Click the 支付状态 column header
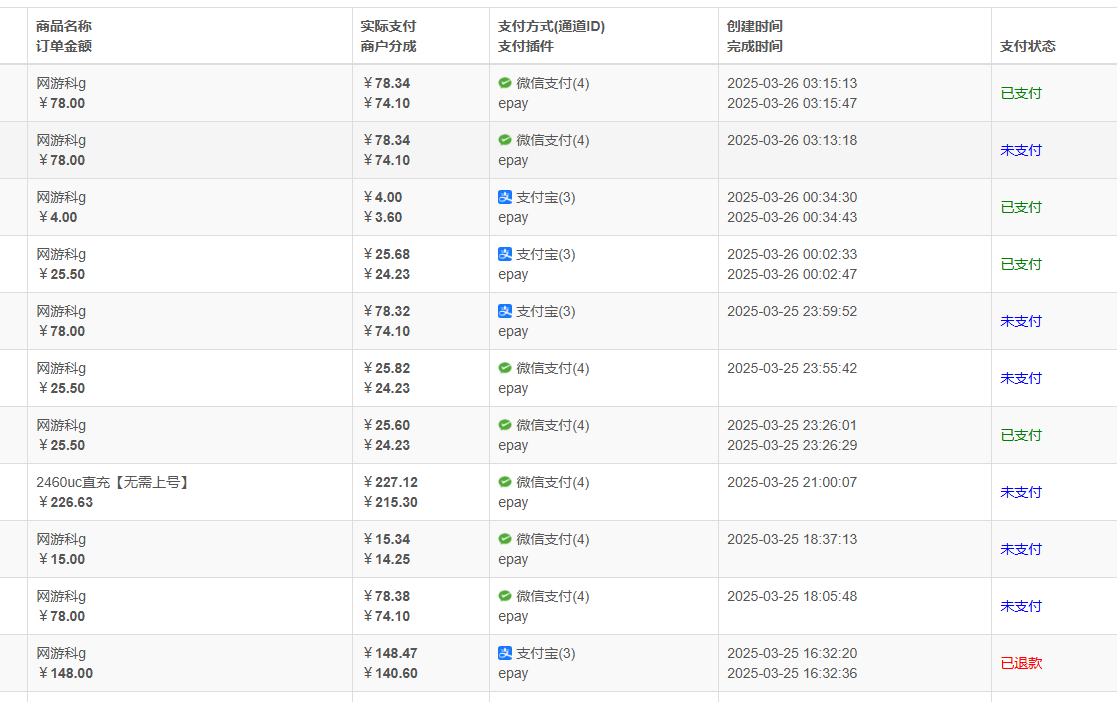The image size is (1117, 702). point(1027,46)
